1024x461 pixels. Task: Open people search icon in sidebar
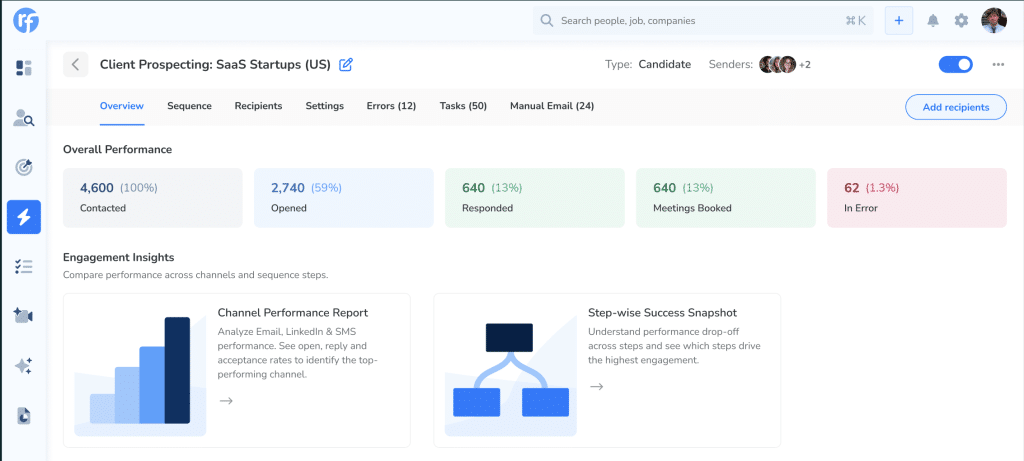tap(24, 118)
